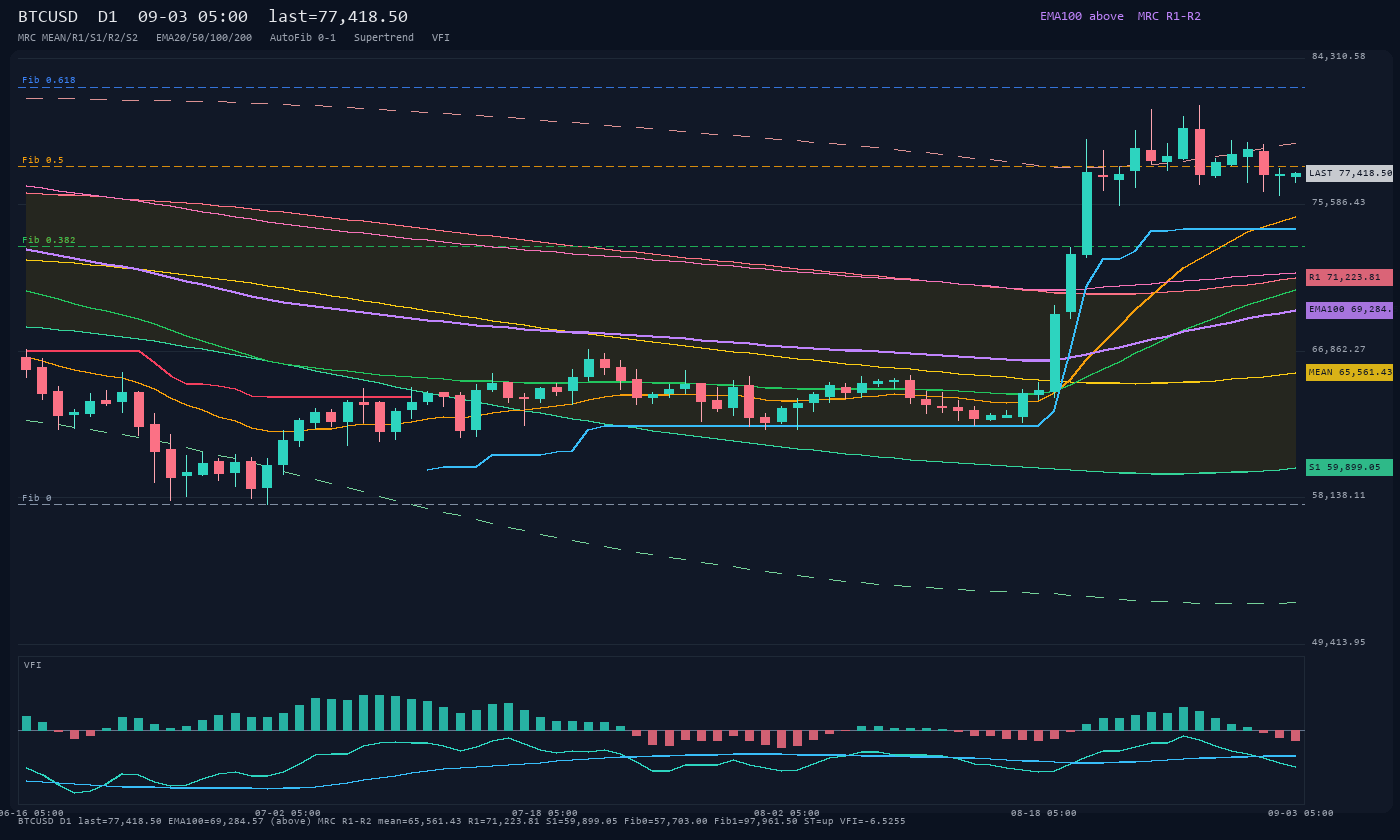Click the Fib 0.618 level label
The height and width of the screenshot is (840, 1400).
point(49,80)
